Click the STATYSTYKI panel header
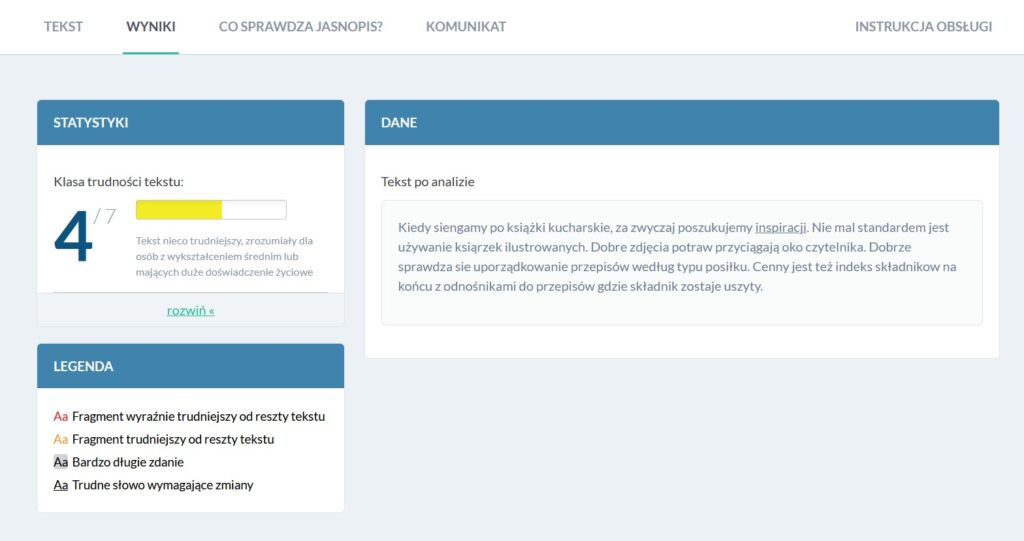This screenshot has width=1024, height=541. pyautogui.click(x=190, y=123)
